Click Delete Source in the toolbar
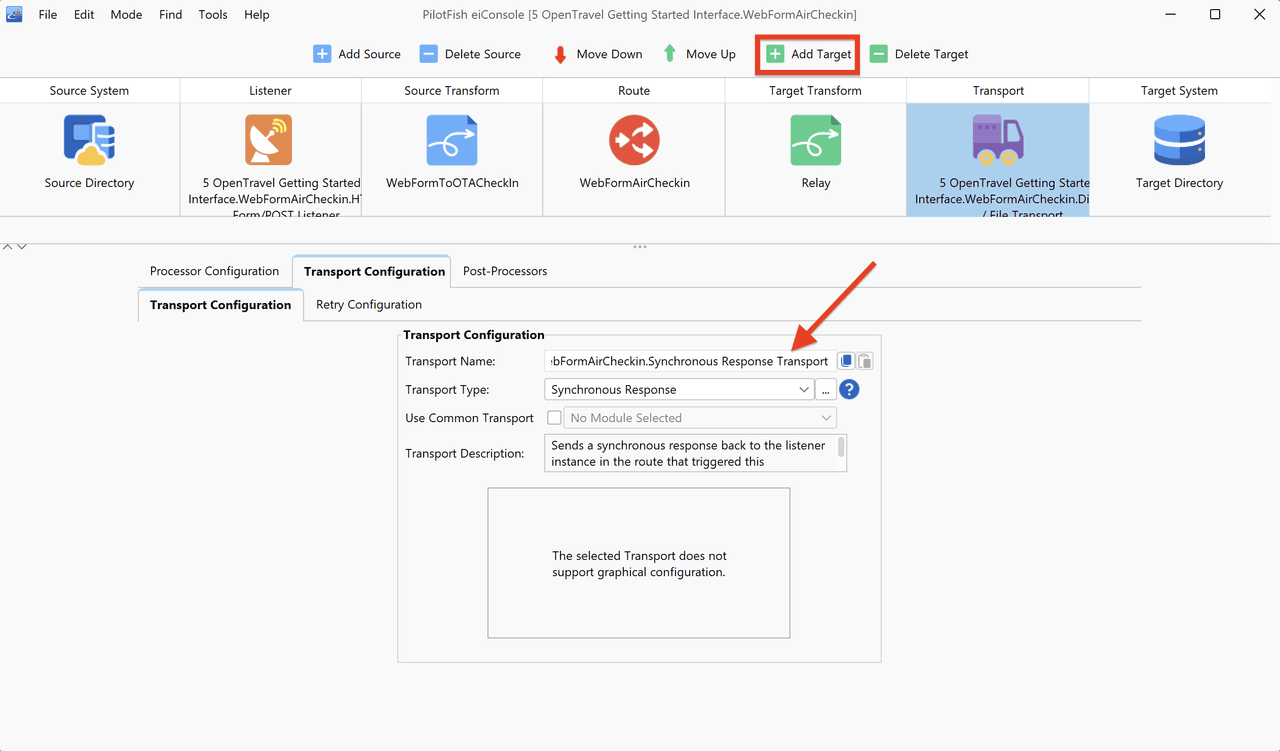Image resolution: width=1280 pixels, height=751 pixels. tap(470, 54)
